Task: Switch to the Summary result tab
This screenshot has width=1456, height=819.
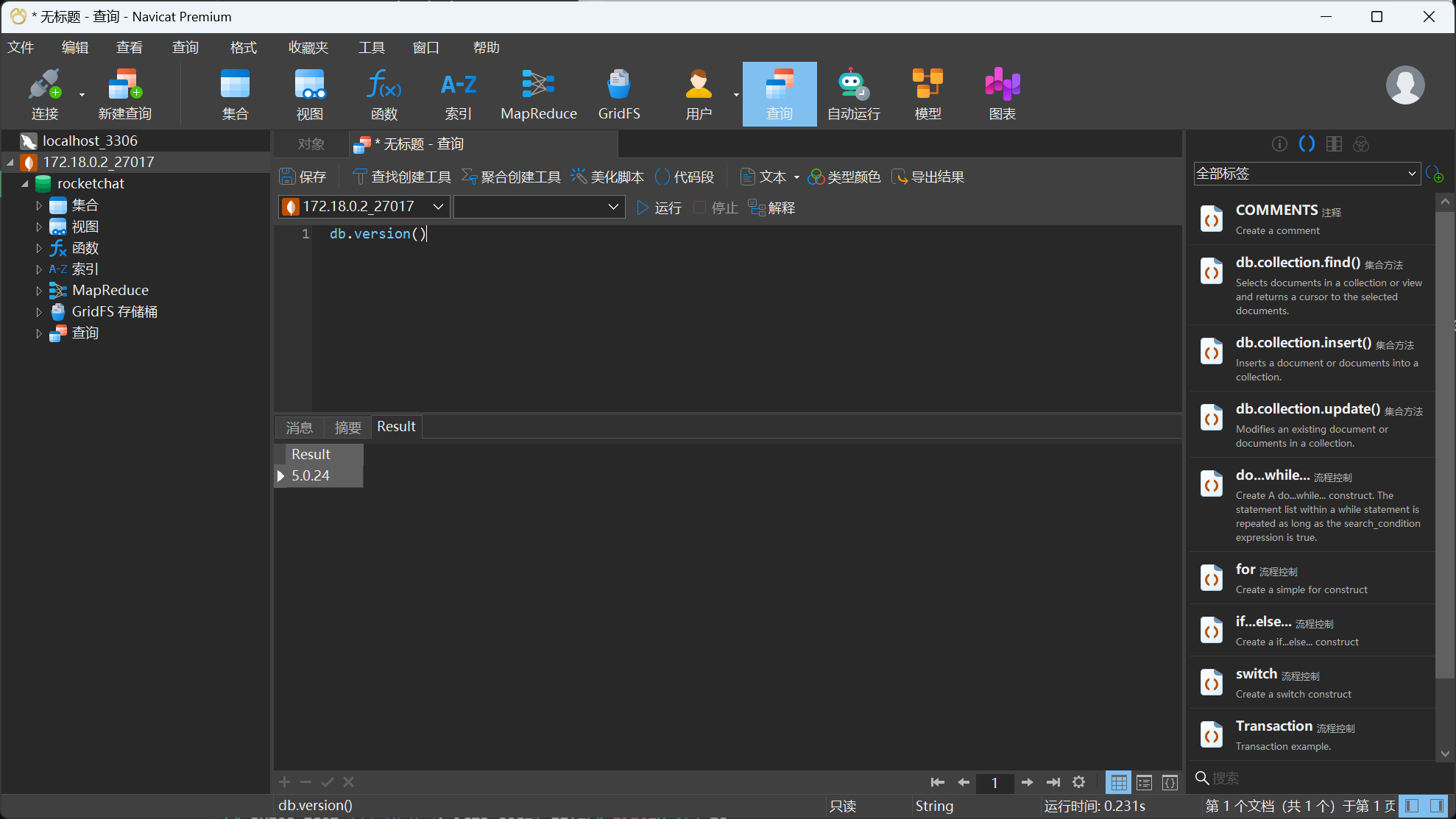Action: click(x=347, y=428)
